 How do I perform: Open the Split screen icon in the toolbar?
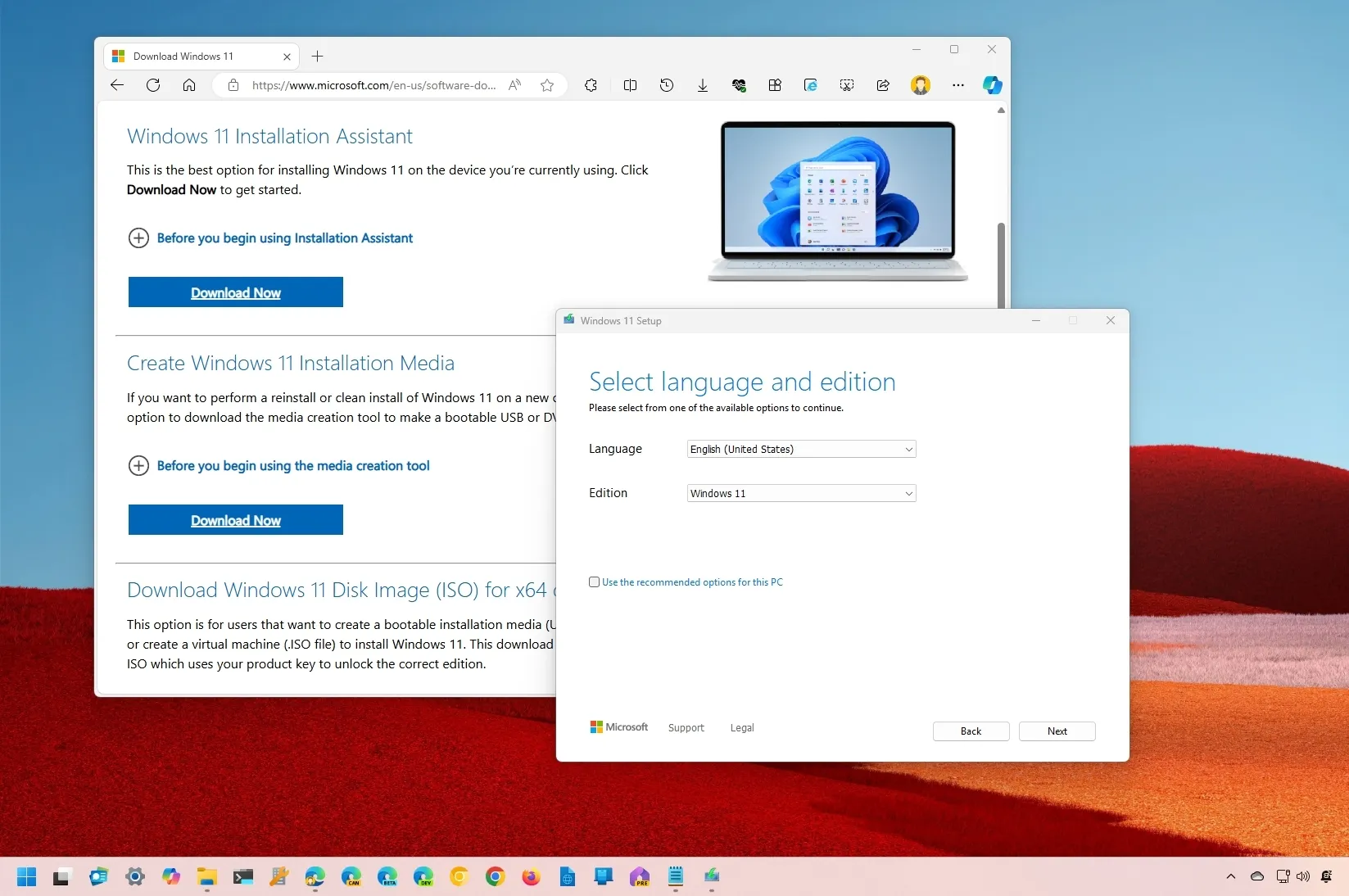click(x=631, y=85)
